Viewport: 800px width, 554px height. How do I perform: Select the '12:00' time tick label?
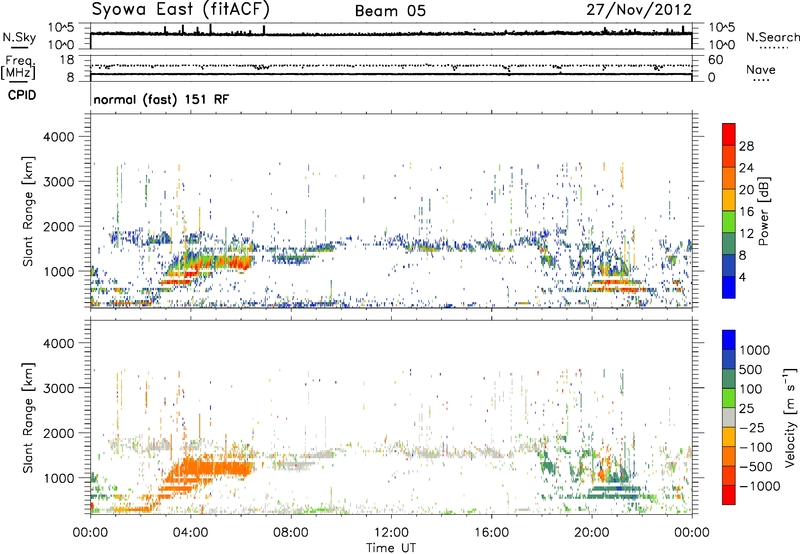391,533
